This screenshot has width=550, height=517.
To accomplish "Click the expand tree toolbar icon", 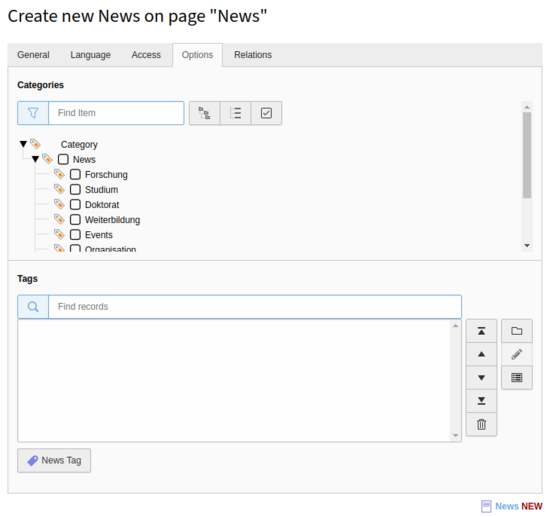I will pyautogui.click(x=204, y=113).
